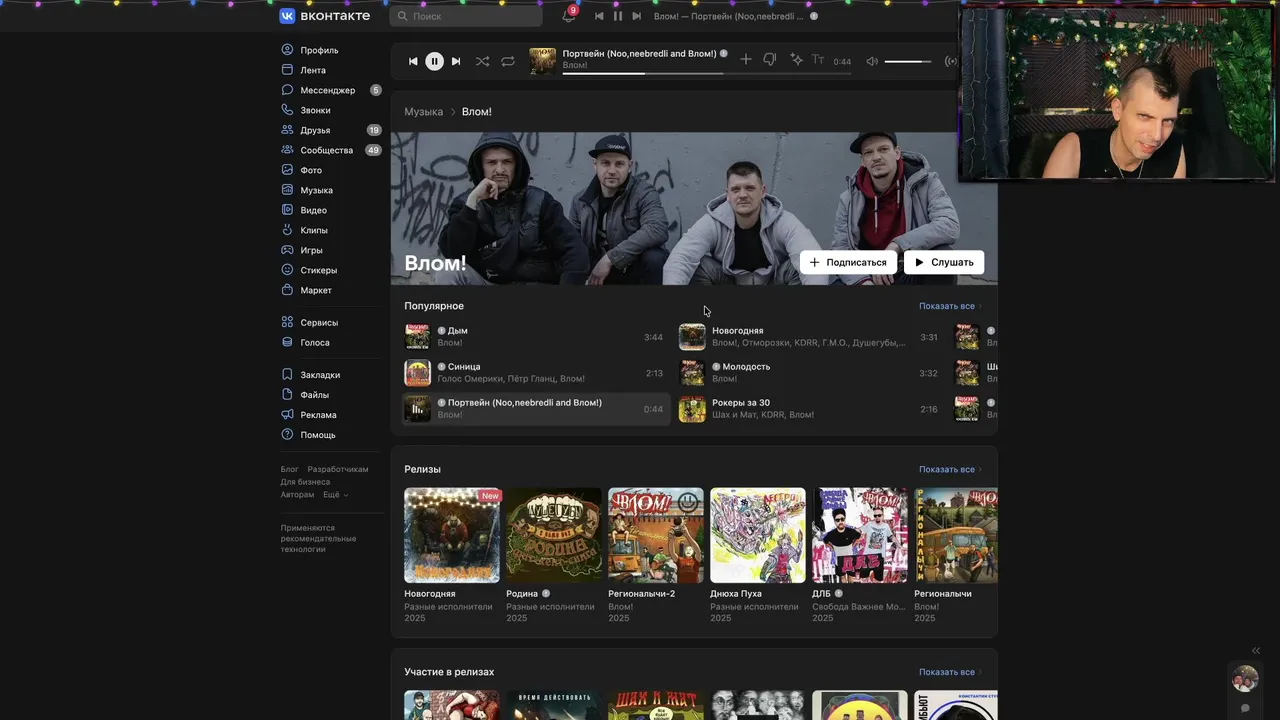This screenshot has width=1280, height=720.
Task: Dislike the current track
Action: [769, 60]
